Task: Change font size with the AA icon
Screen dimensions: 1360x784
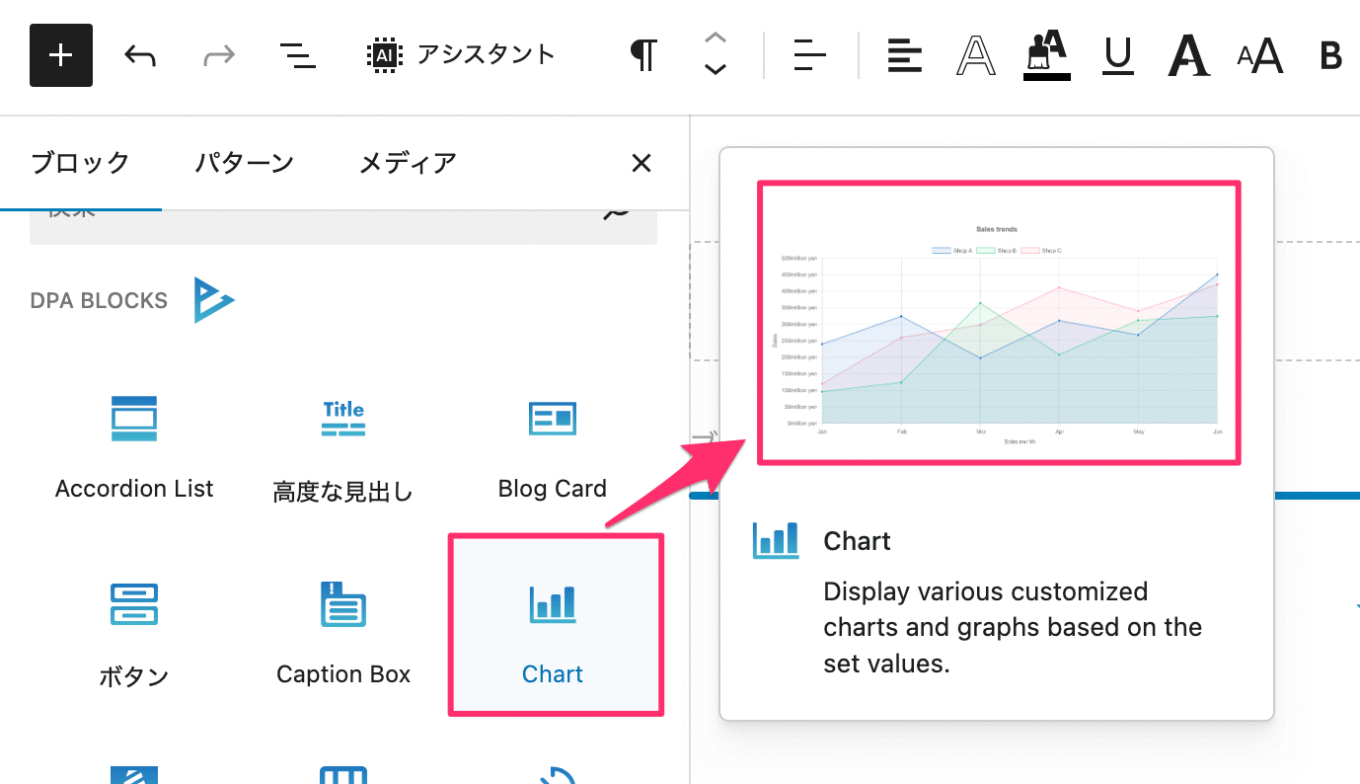Action: click(x=1259, y=56)
